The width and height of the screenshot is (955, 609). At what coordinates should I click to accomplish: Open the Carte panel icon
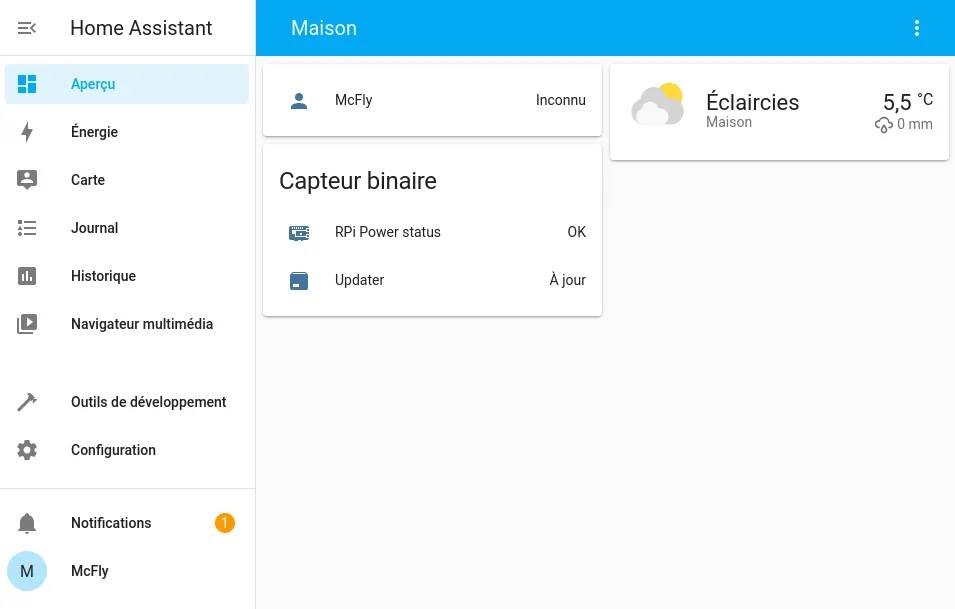27,180
